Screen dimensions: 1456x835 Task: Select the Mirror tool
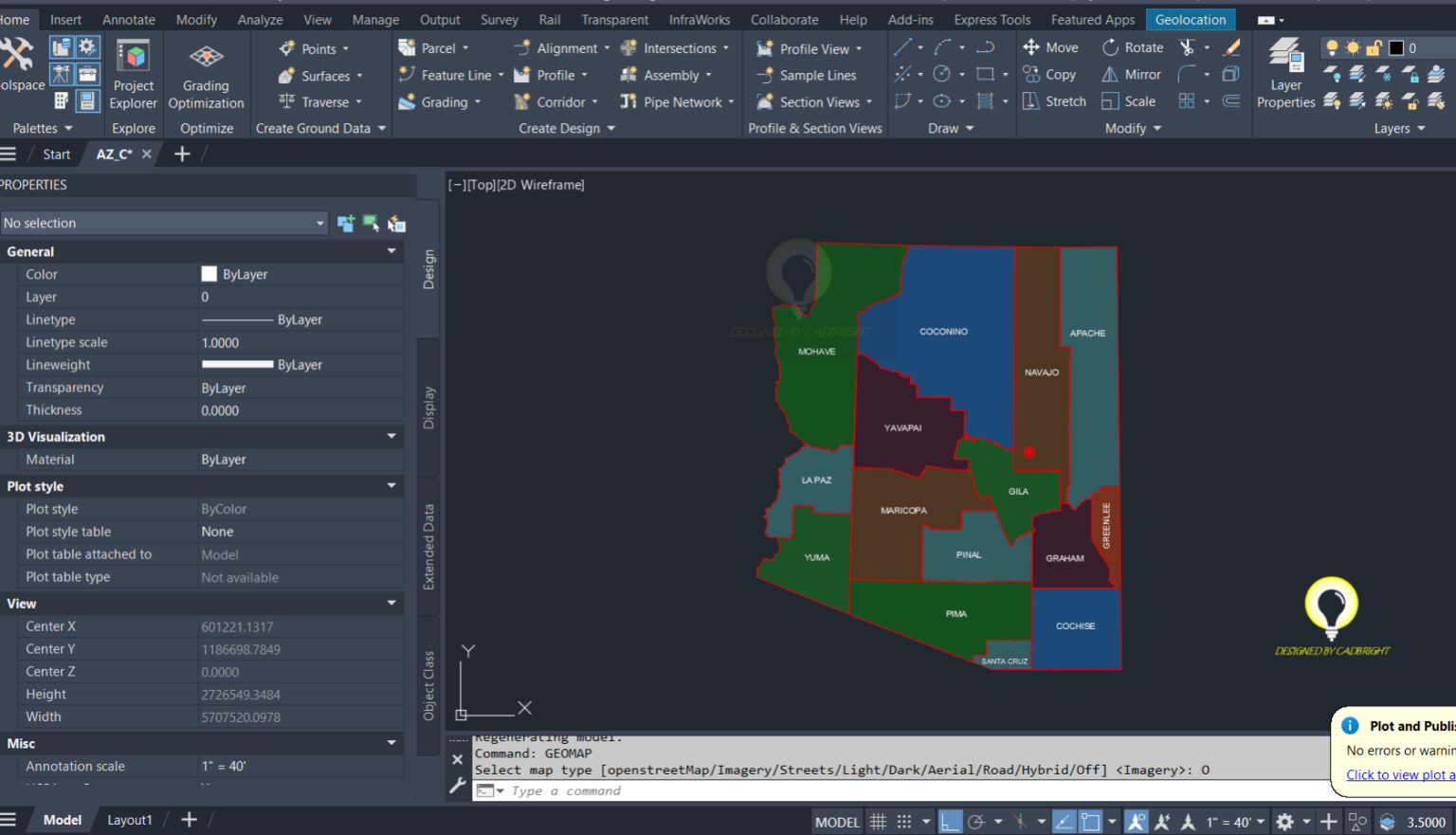click(x=1133, y=74)
